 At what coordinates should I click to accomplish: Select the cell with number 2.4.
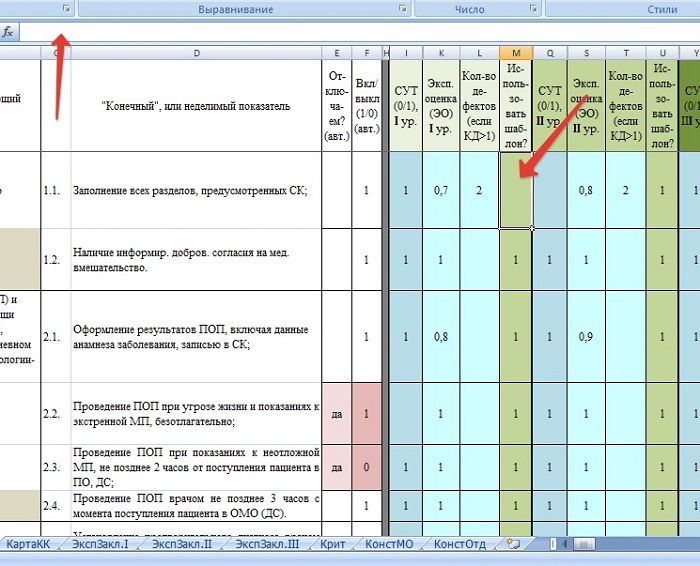pos(56,506)
